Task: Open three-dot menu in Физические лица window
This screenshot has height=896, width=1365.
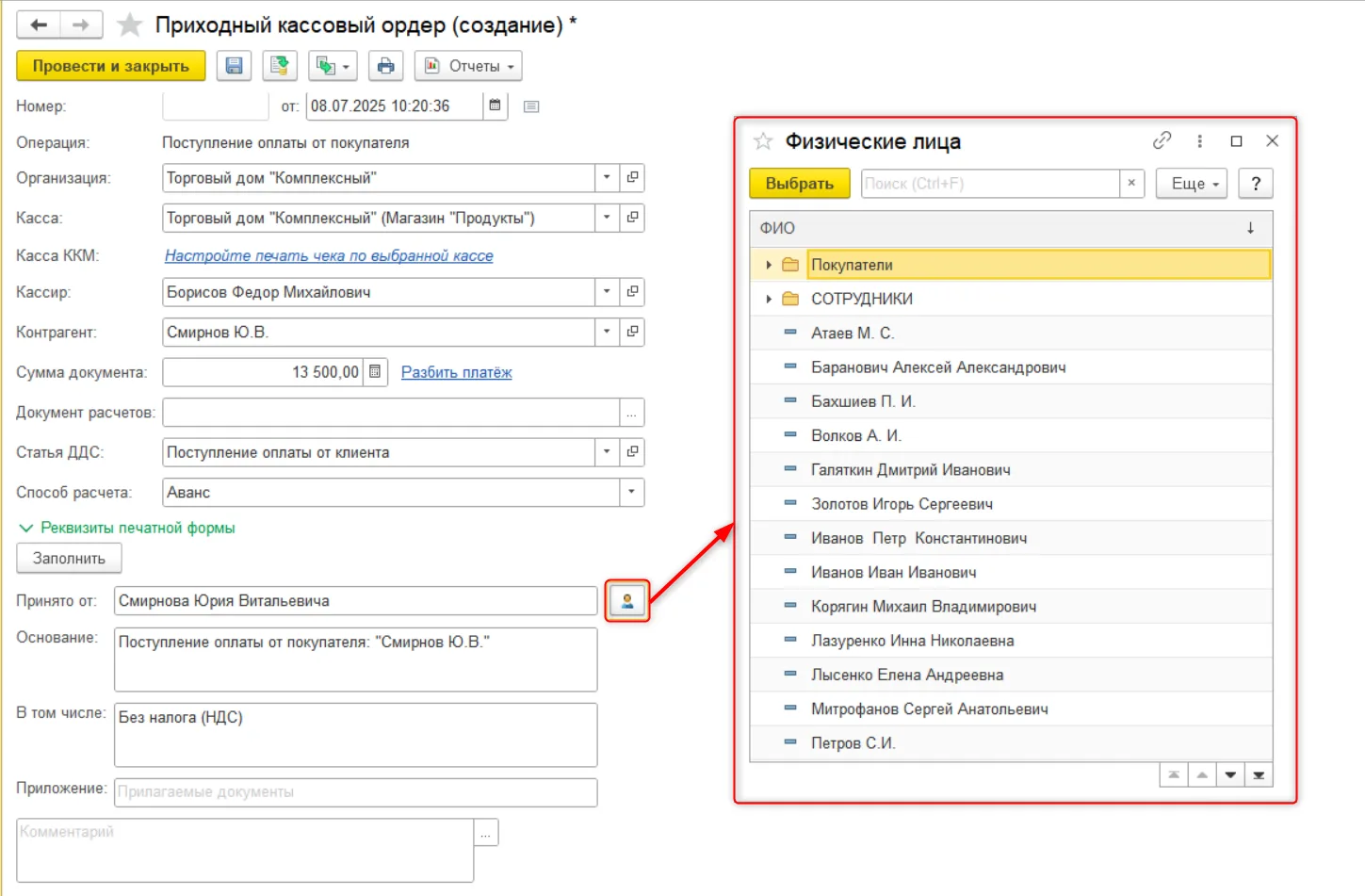Action: coord(1199,140)
